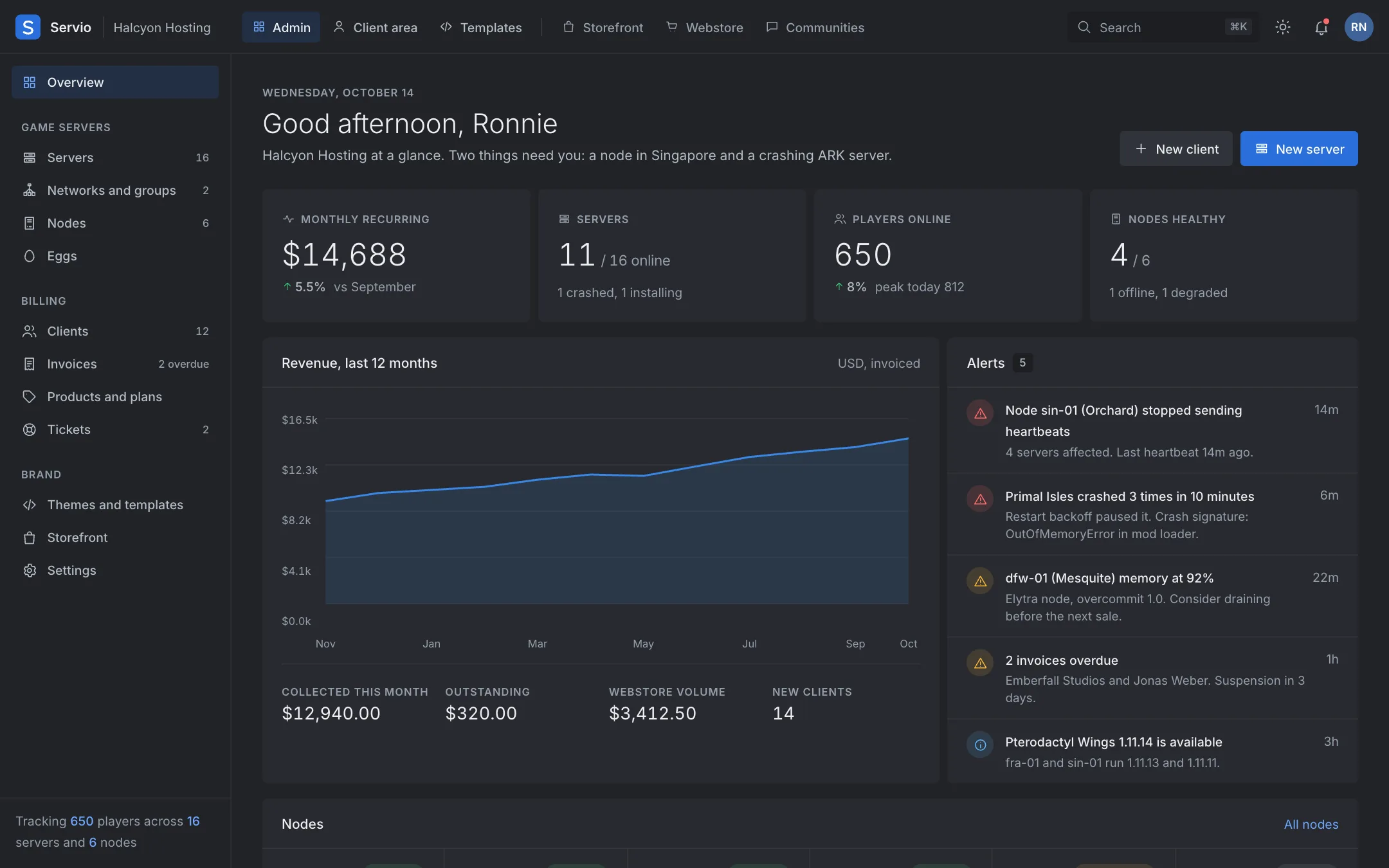Select Overview in the sidebar
This screenshot has width=1389, height=868.
[x=115, y=82]
